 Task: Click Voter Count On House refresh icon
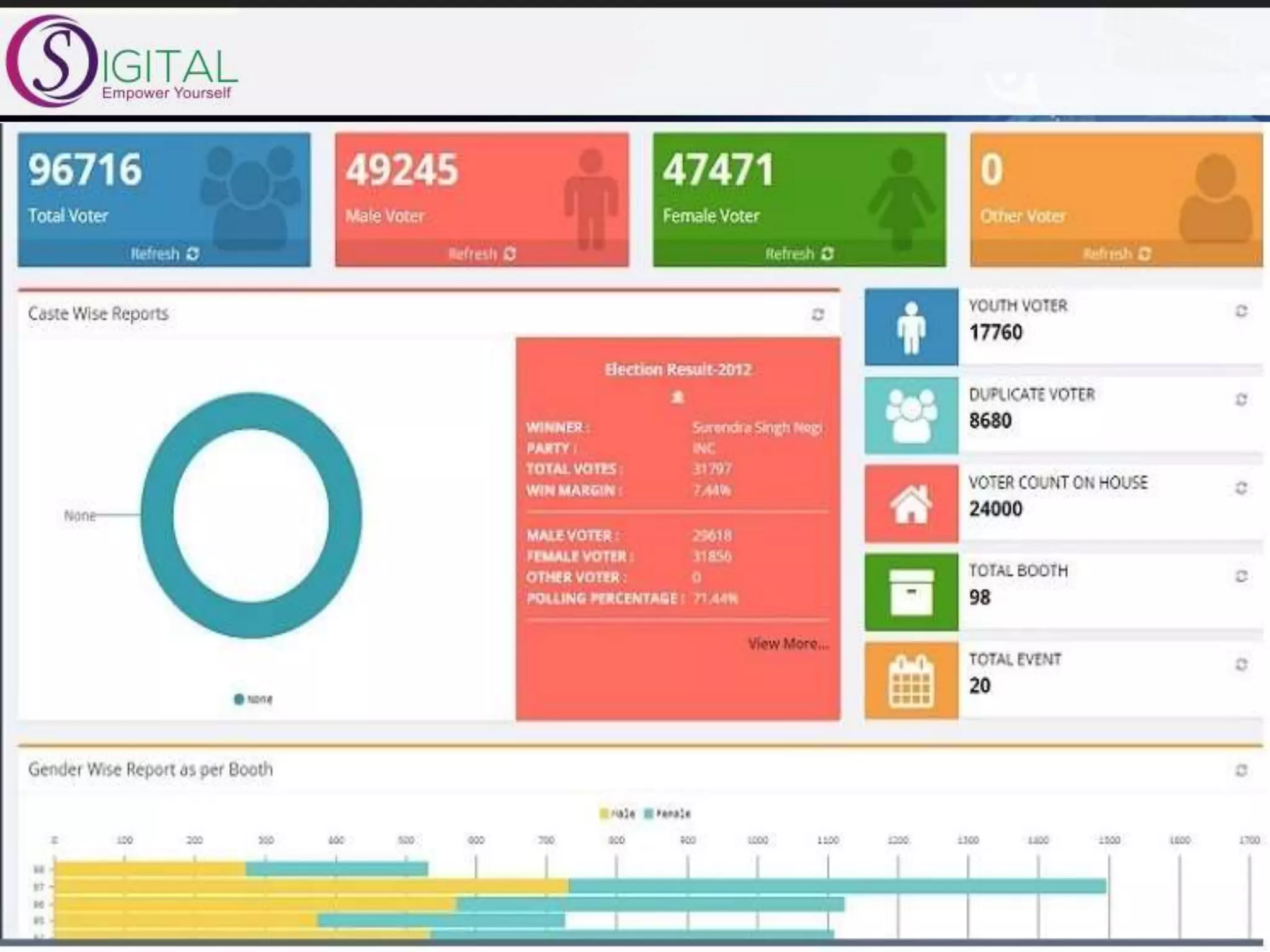click(x=1241, y=488)
